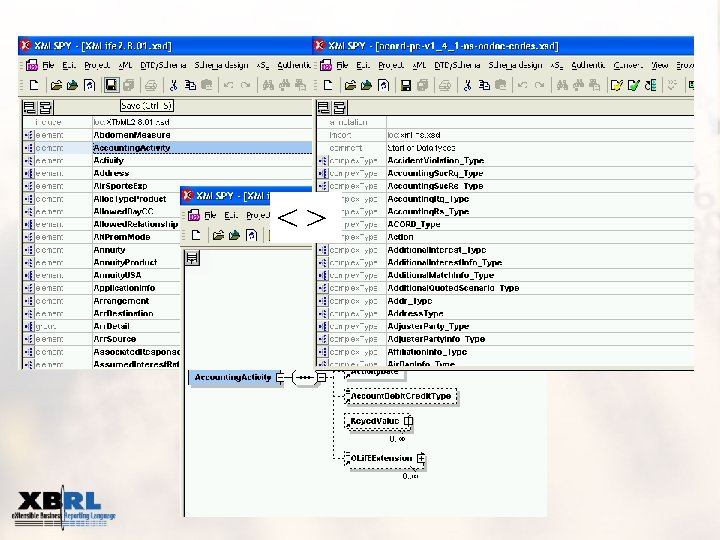
Task: Open Convert menu in right XMLSpy window
Action: click(628, 65)
